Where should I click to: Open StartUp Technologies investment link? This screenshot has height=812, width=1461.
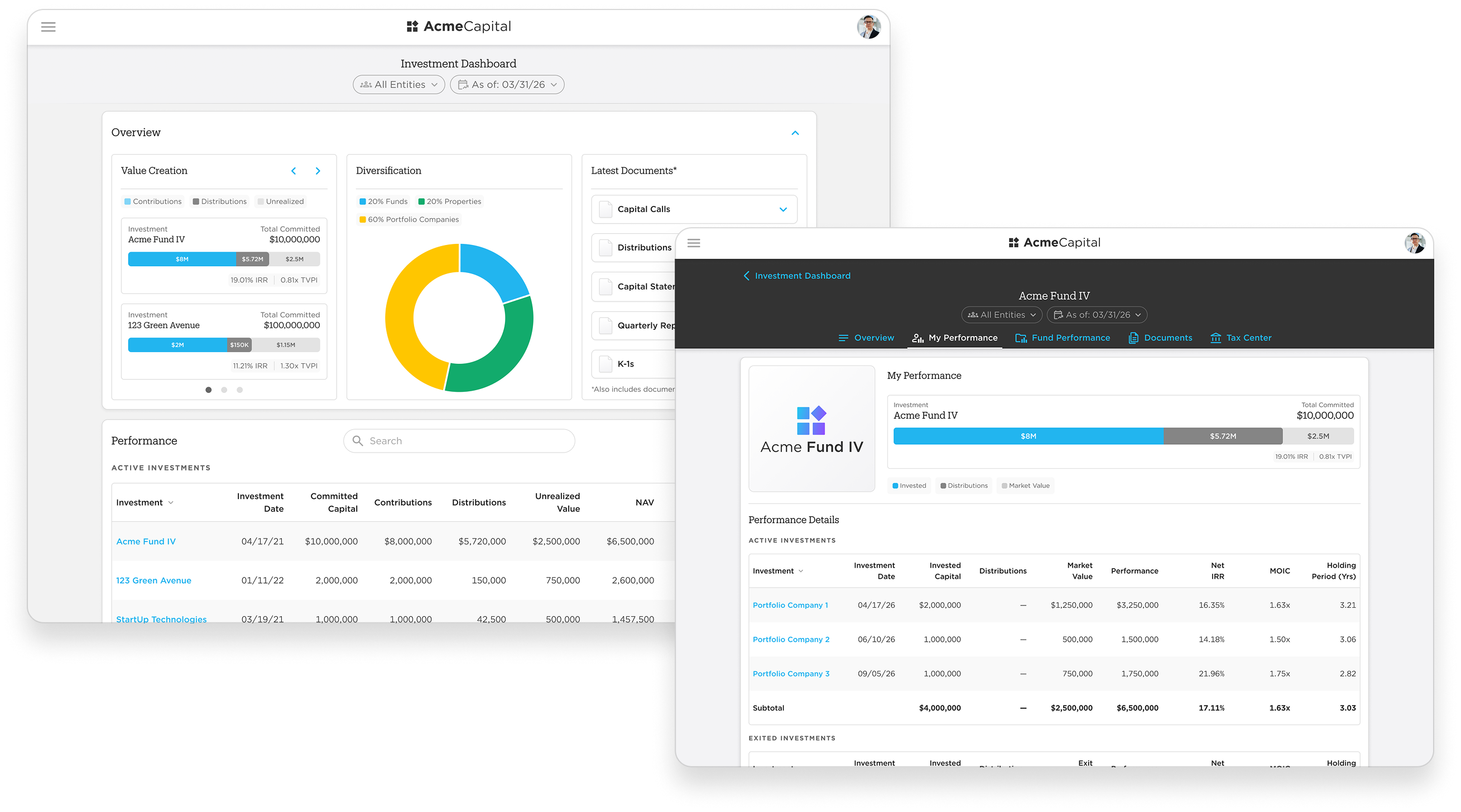(x=161, y=619)
